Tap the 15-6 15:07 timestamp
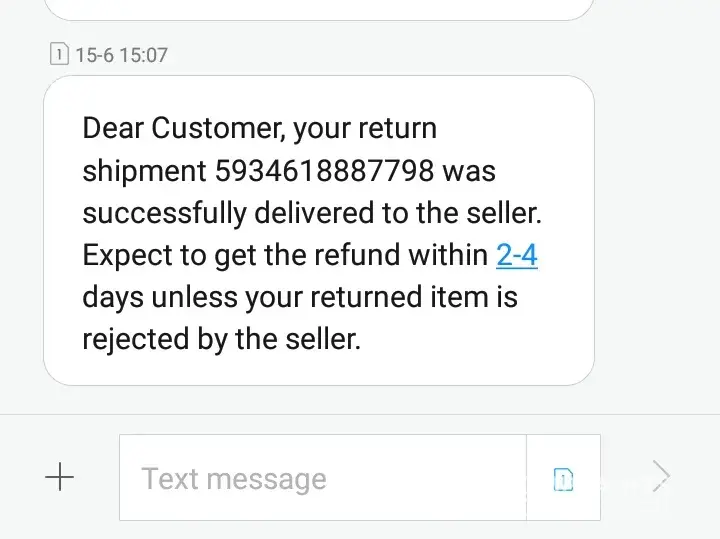This screenshot has width=720, height=539. 121,55
